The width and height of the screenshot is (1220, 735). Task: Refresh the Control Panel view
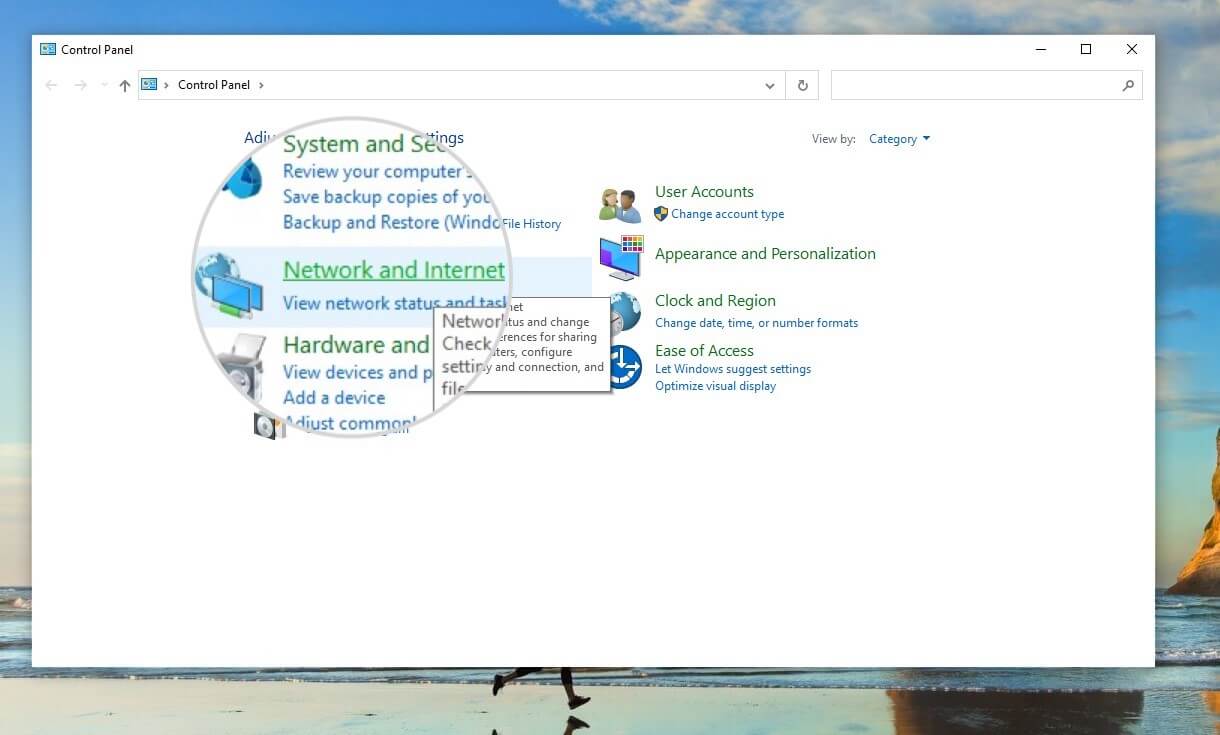802,86
